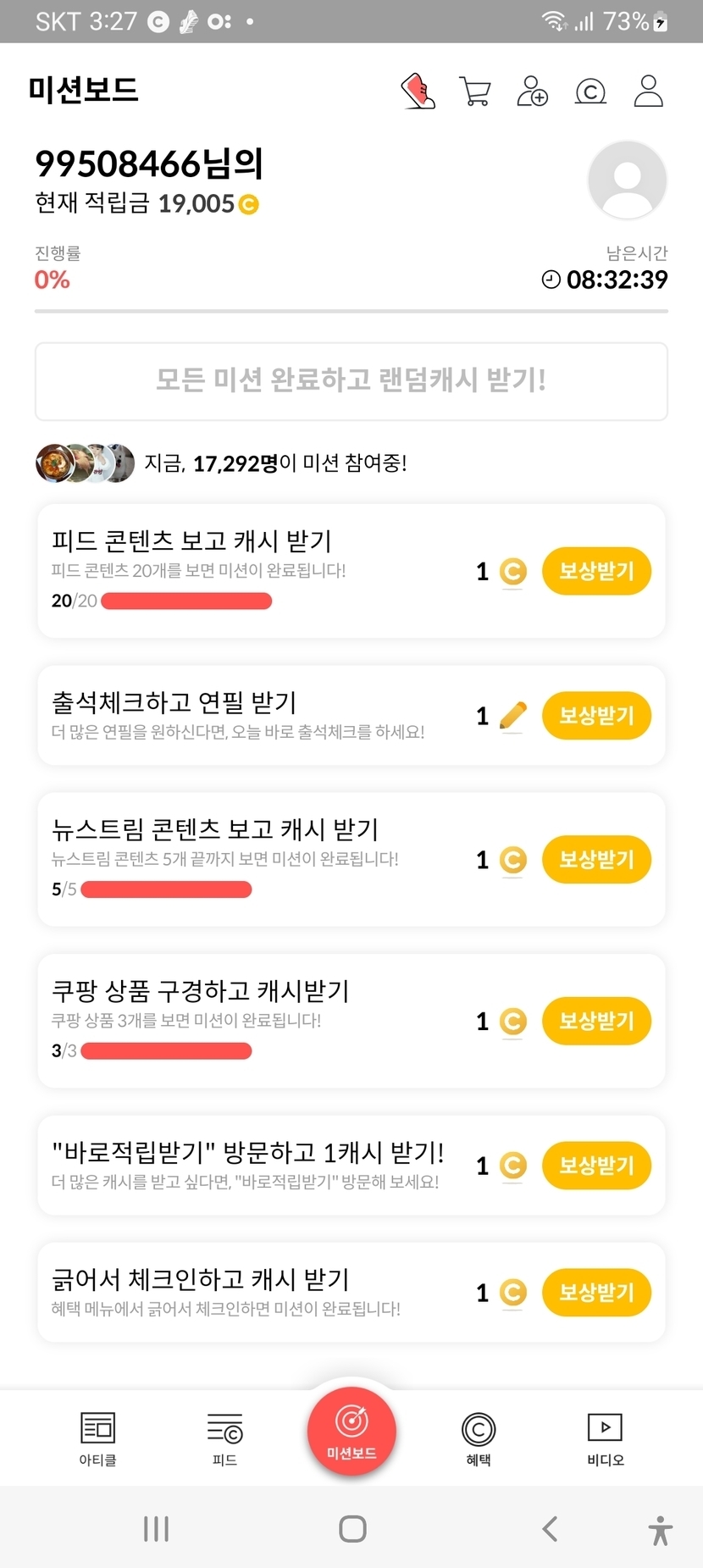
Task: Switch to the 아티클 tab
Action: [x=97, y=1438]
